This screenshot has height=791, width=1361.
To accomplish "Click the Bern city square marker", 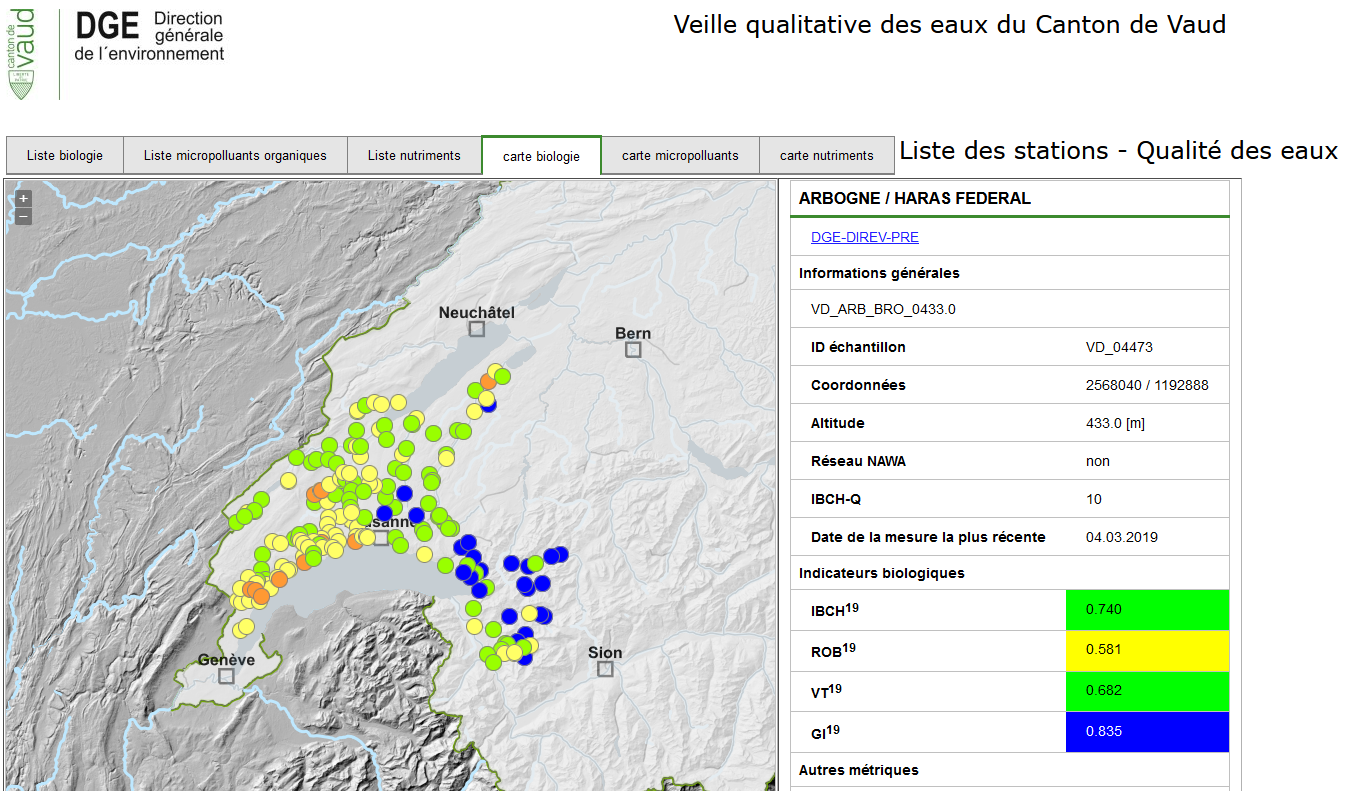I will (633, 349).
